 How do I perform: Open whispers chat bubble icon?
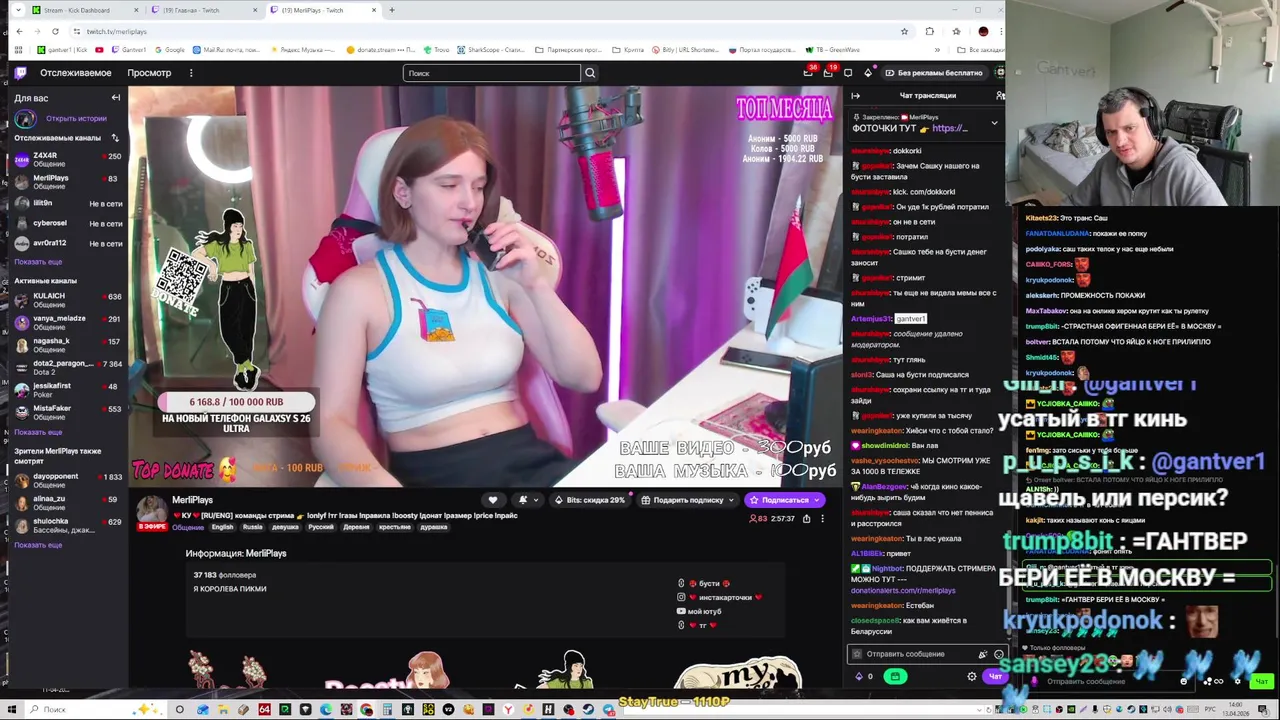point(848,73)
